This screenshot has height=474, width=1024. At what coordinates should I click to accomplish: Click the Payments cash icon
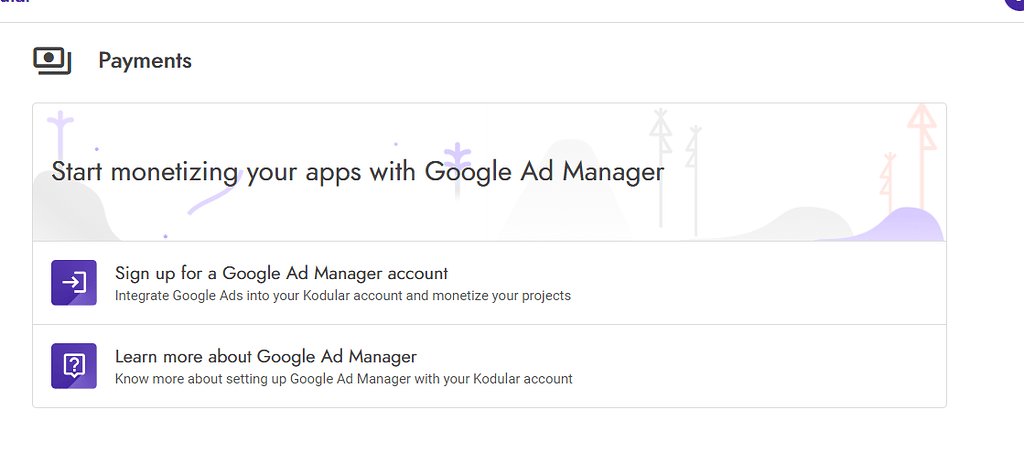click(x=52, y=61)
